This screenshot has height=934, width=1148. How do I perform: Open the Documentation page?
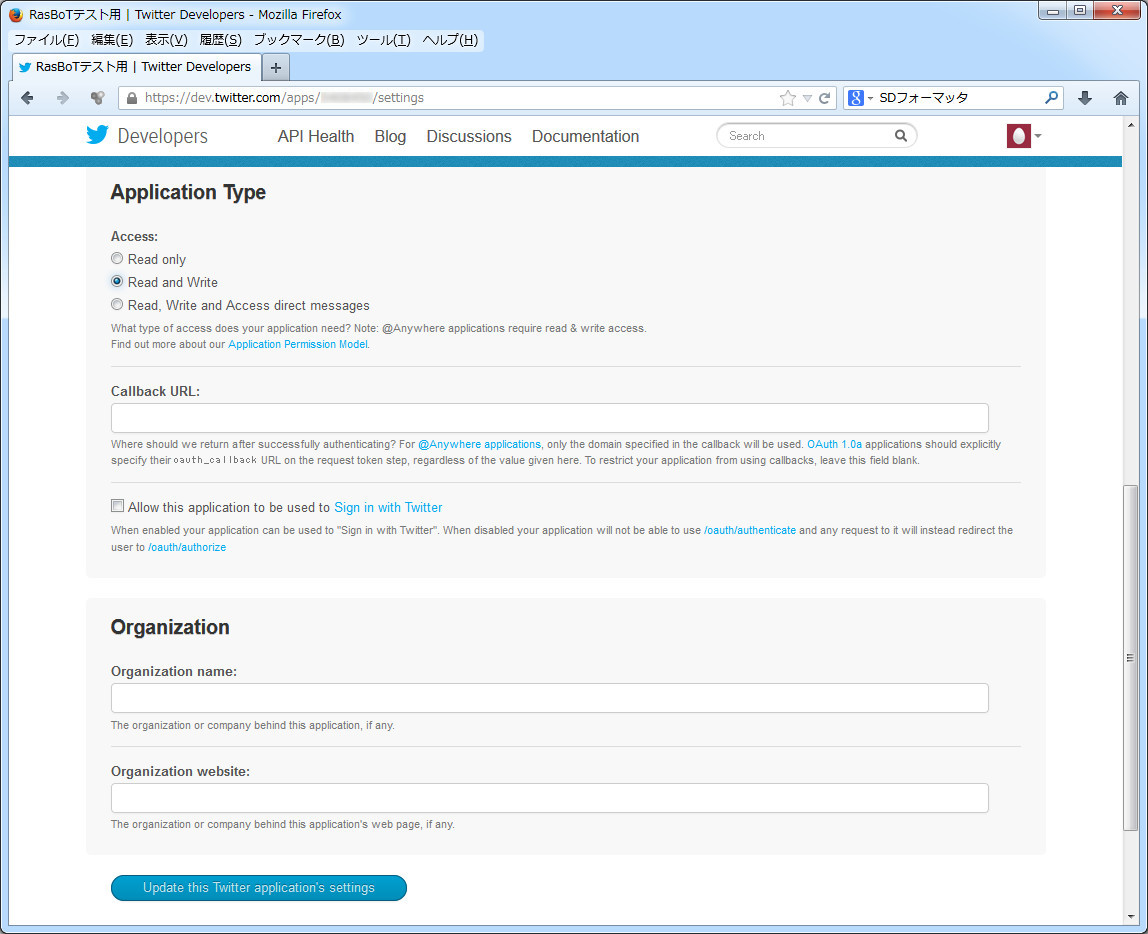[x=585, y=136]
